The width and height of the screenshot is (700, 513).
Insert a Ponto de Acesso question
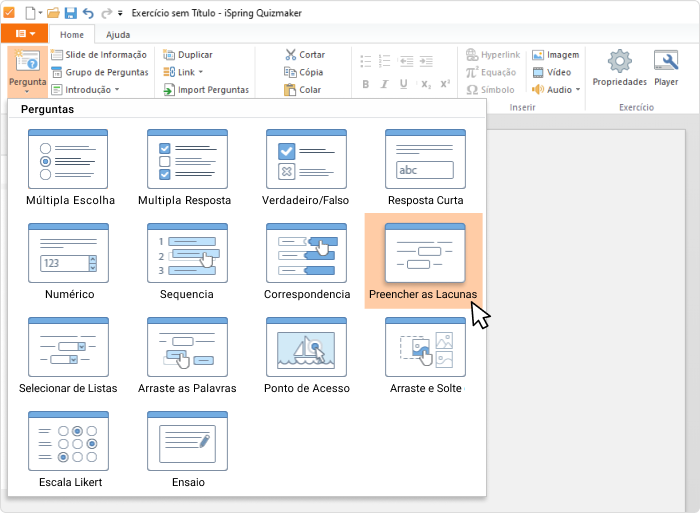point(306,355)
